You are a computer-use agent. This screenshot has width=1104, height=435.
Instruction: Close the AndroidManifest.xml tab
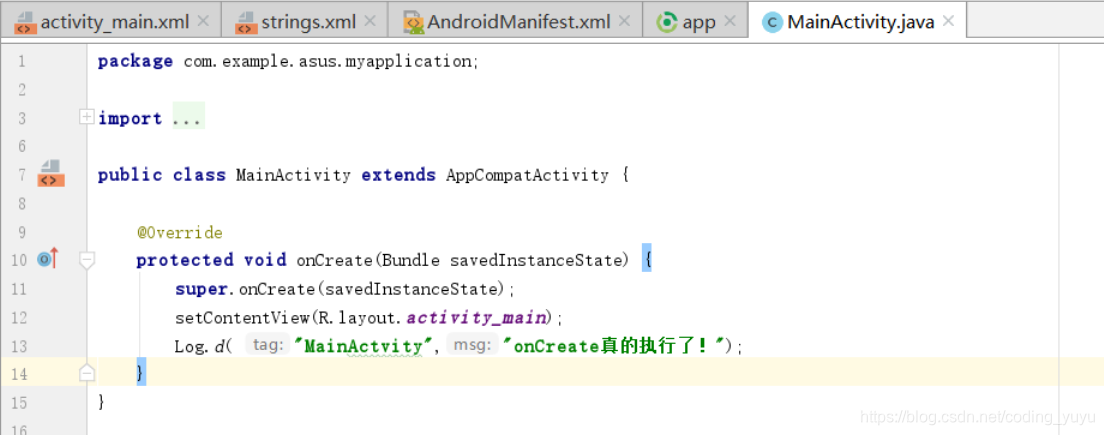[625, 21]
